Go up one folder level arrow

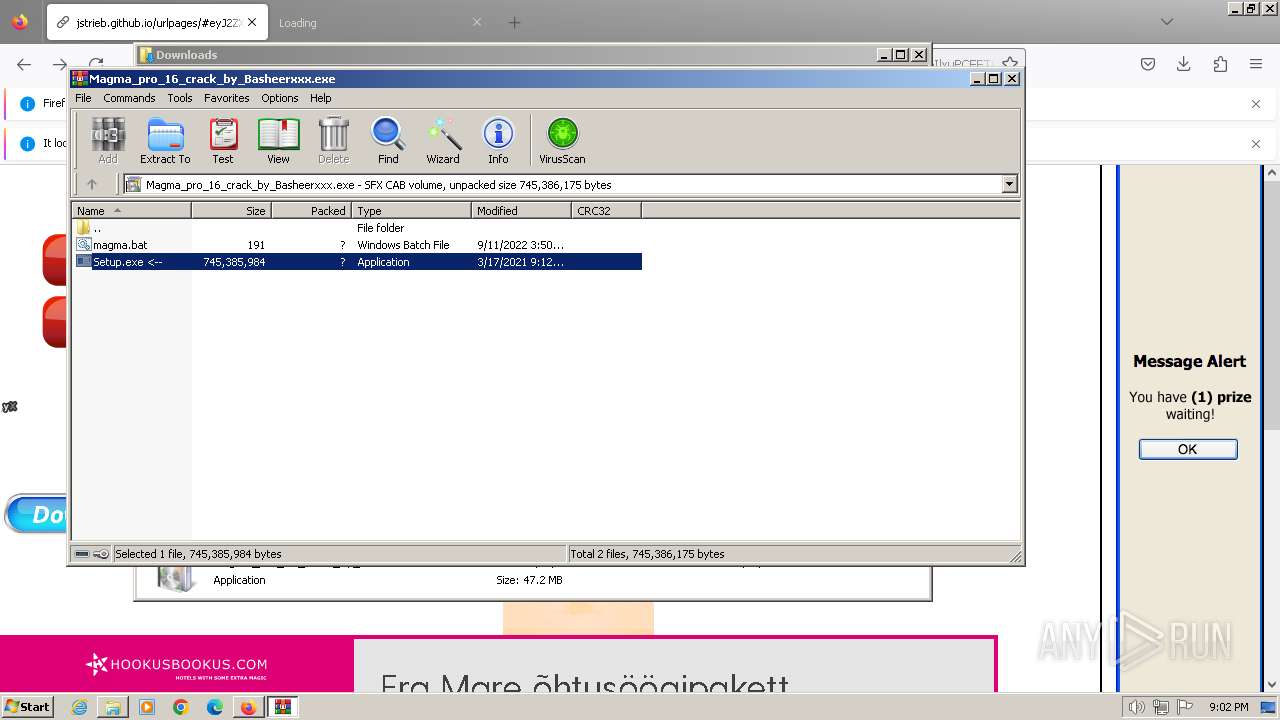[92, 184]
